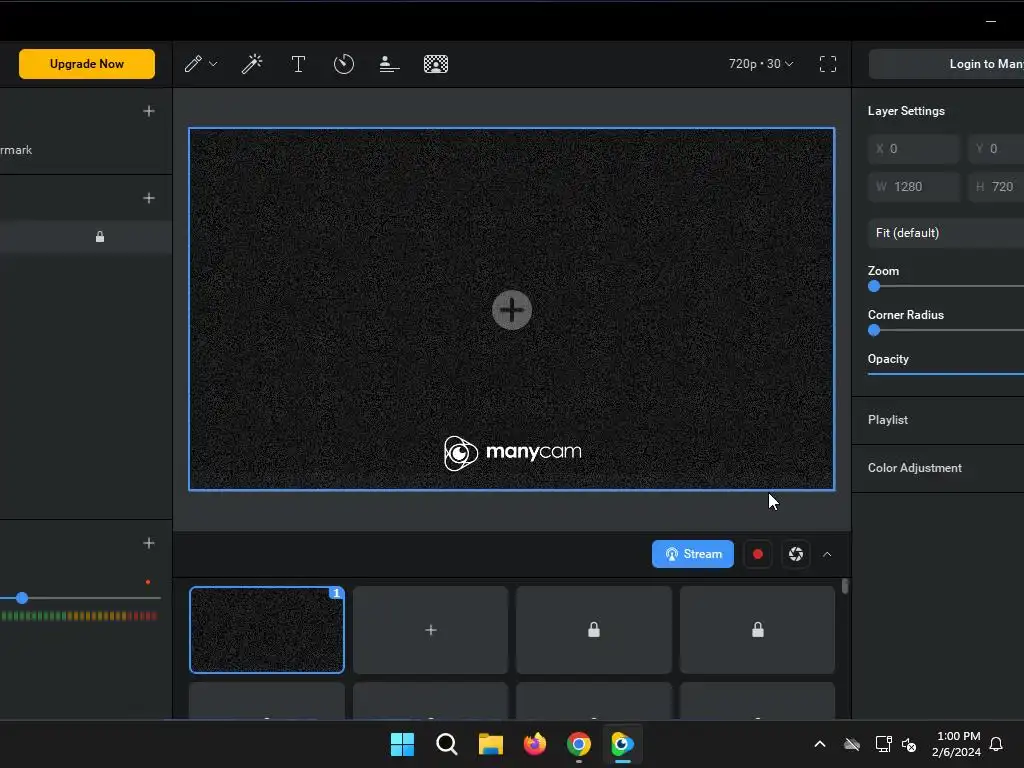Open Google Chrome from the taskbar
Viewport: 1024px width, 768px height.
(x=579, y=744)
